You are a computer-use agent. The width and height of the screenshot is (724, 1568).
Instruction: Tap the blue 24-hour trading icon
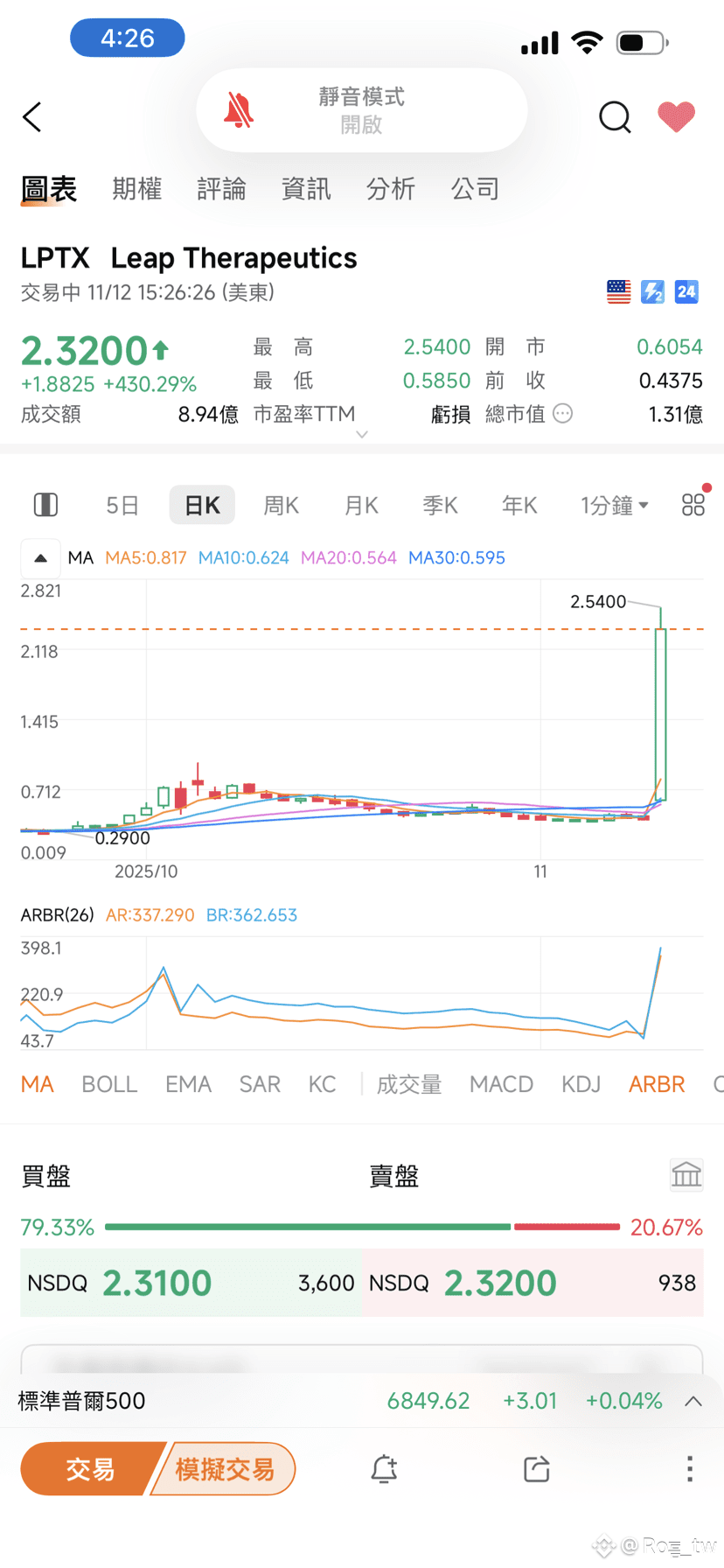coord(686,292)
